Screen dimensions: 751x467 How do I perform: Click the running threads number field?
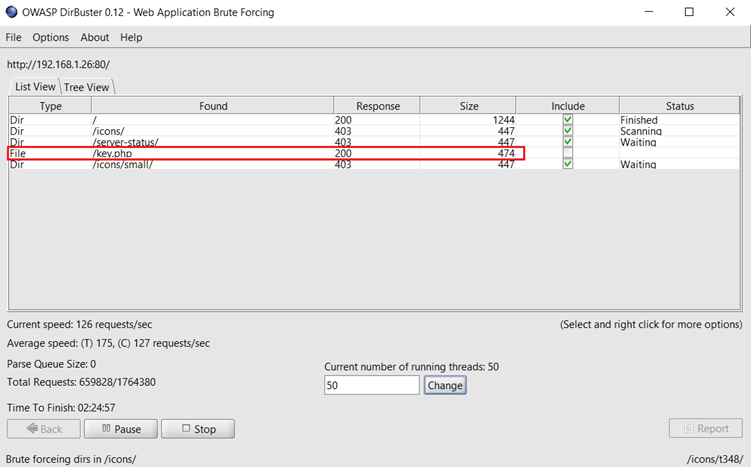(x=371, y=385)
